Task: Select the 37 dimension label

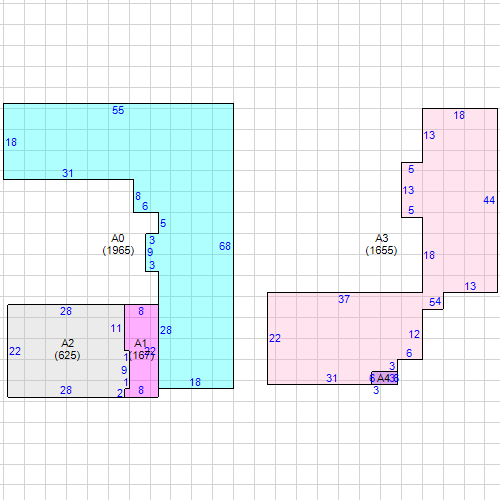Action: [x=344, y=299]
